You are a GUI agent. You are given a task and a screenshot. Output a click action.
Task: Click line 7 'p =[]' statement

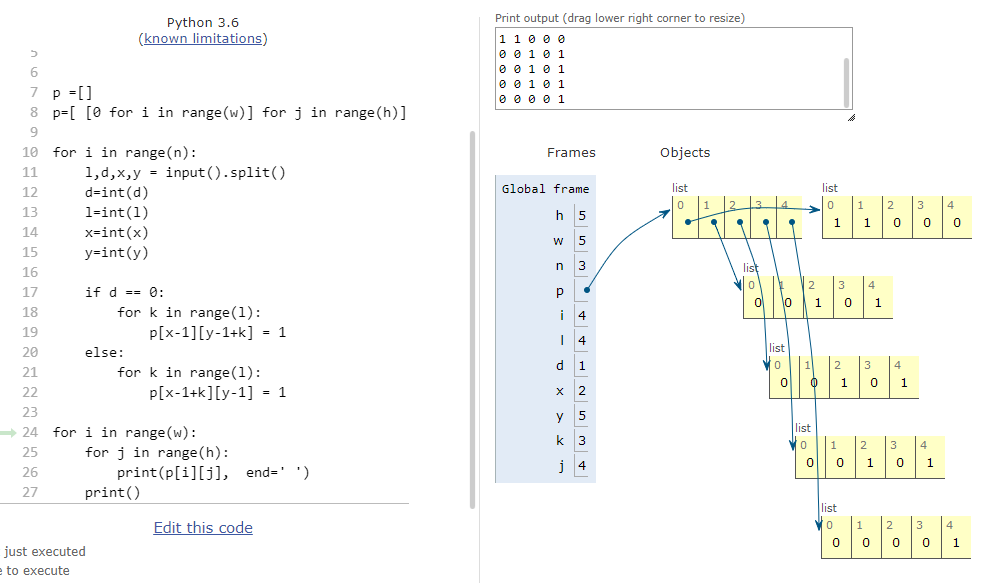click(x=73, y=93)
